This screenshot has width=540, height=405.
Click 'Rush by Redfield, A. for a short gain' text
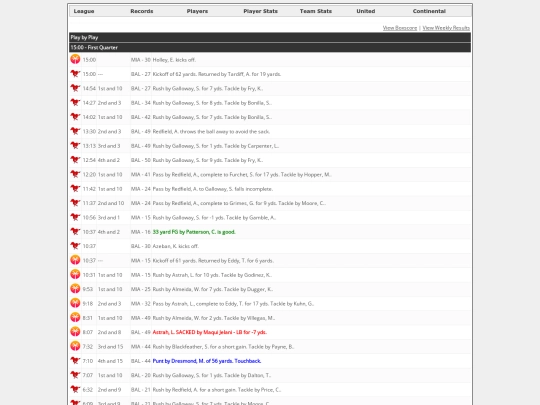click(x=217, y=390)
